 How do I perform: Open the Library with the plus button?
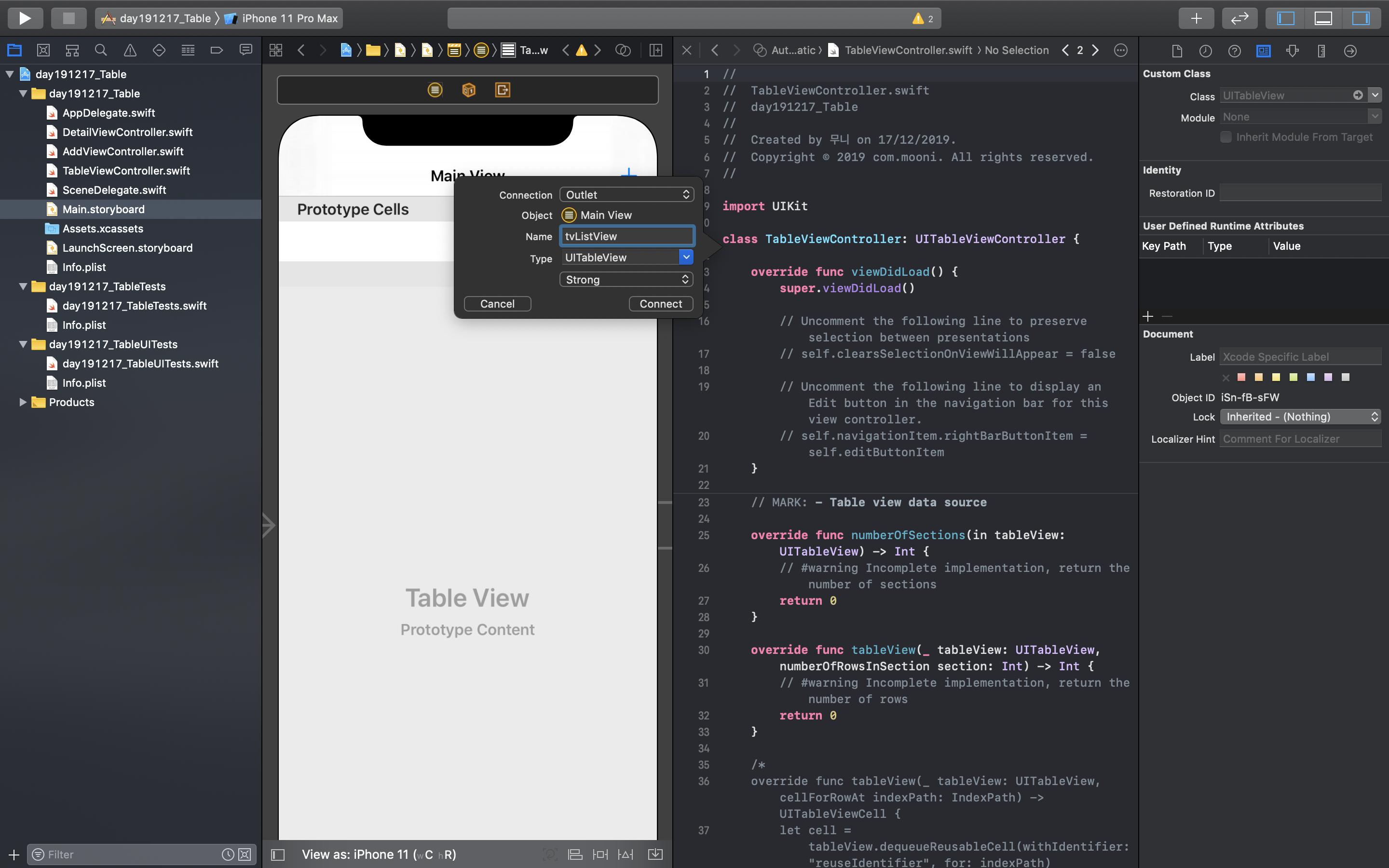[1196, 18]
